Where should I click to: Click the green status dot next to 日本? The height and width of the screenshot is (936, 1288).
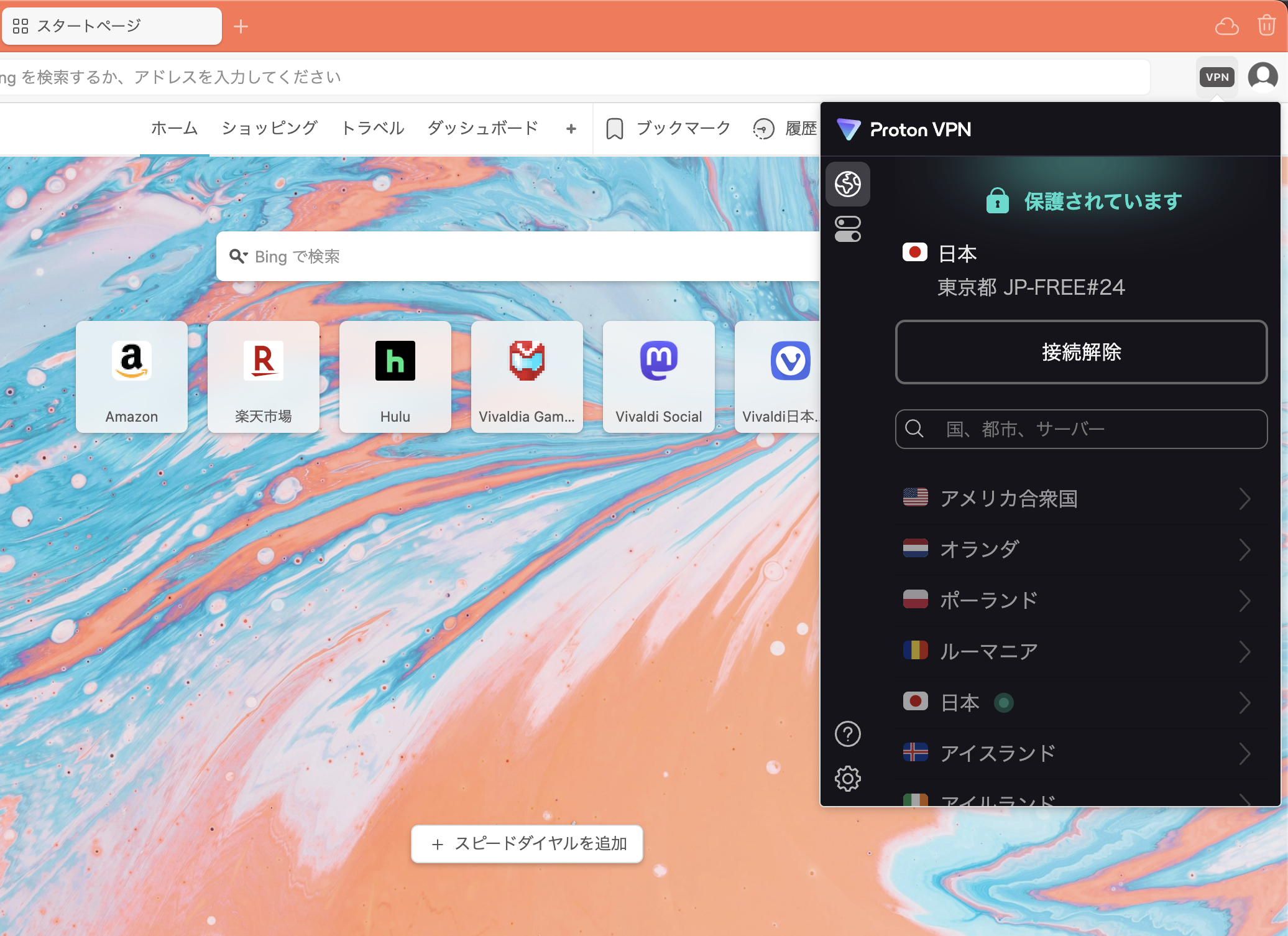1004,702
